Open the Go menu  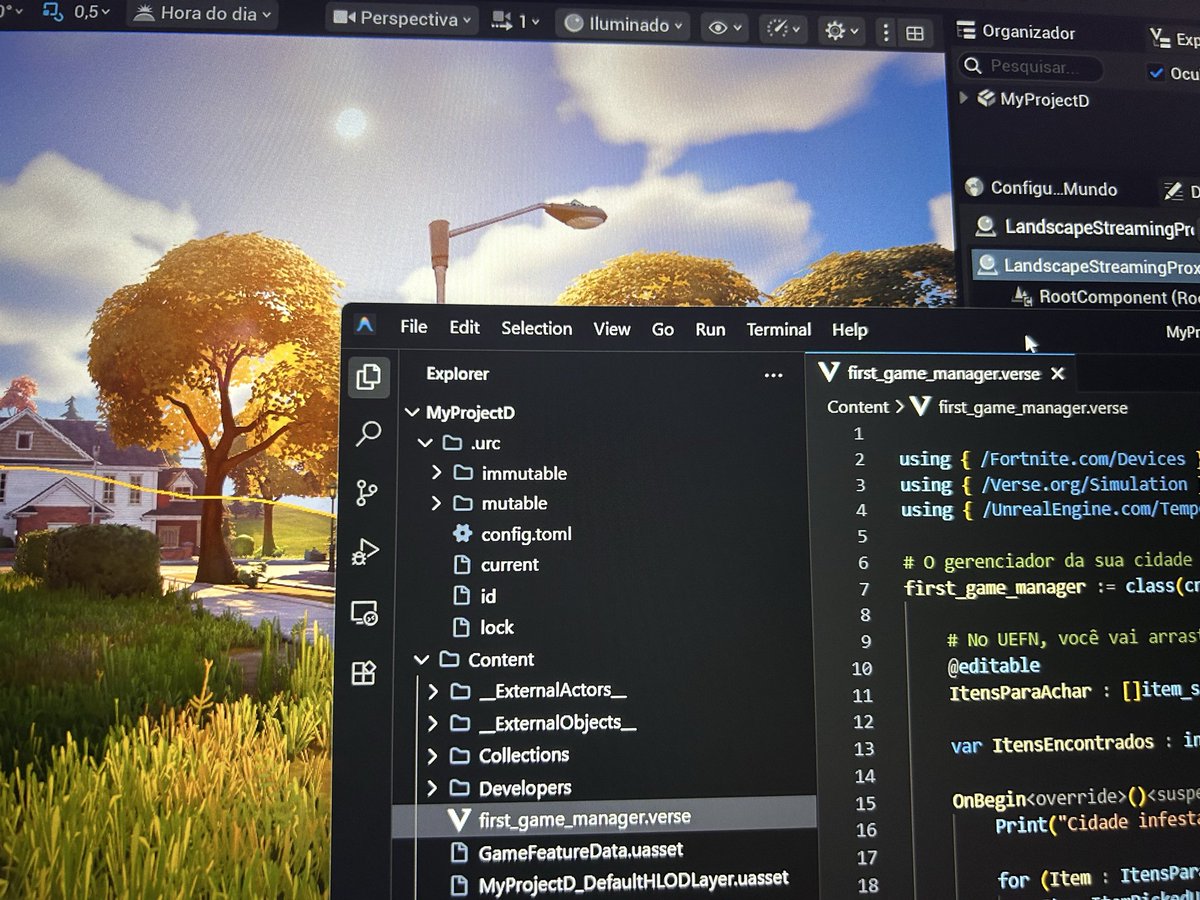tap(663, 329)
